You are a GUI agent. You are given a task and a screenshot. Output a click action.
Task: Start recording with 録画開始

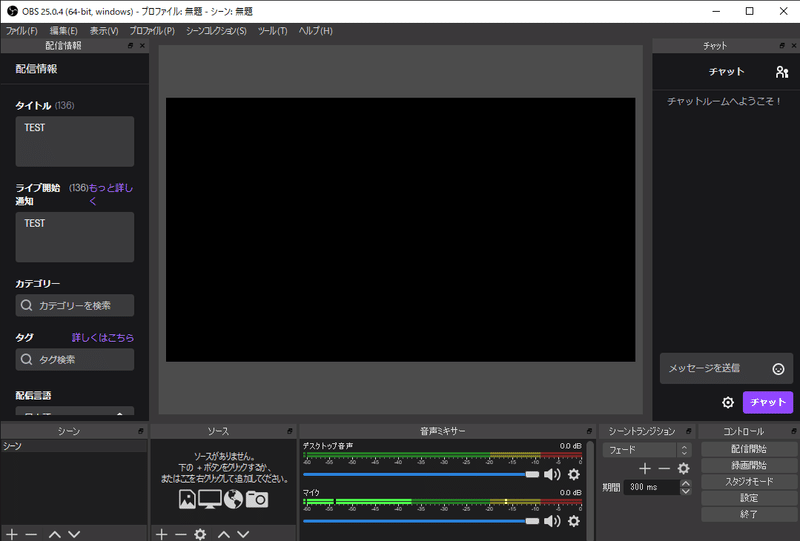pyautogui.click(x=748, y=465)
